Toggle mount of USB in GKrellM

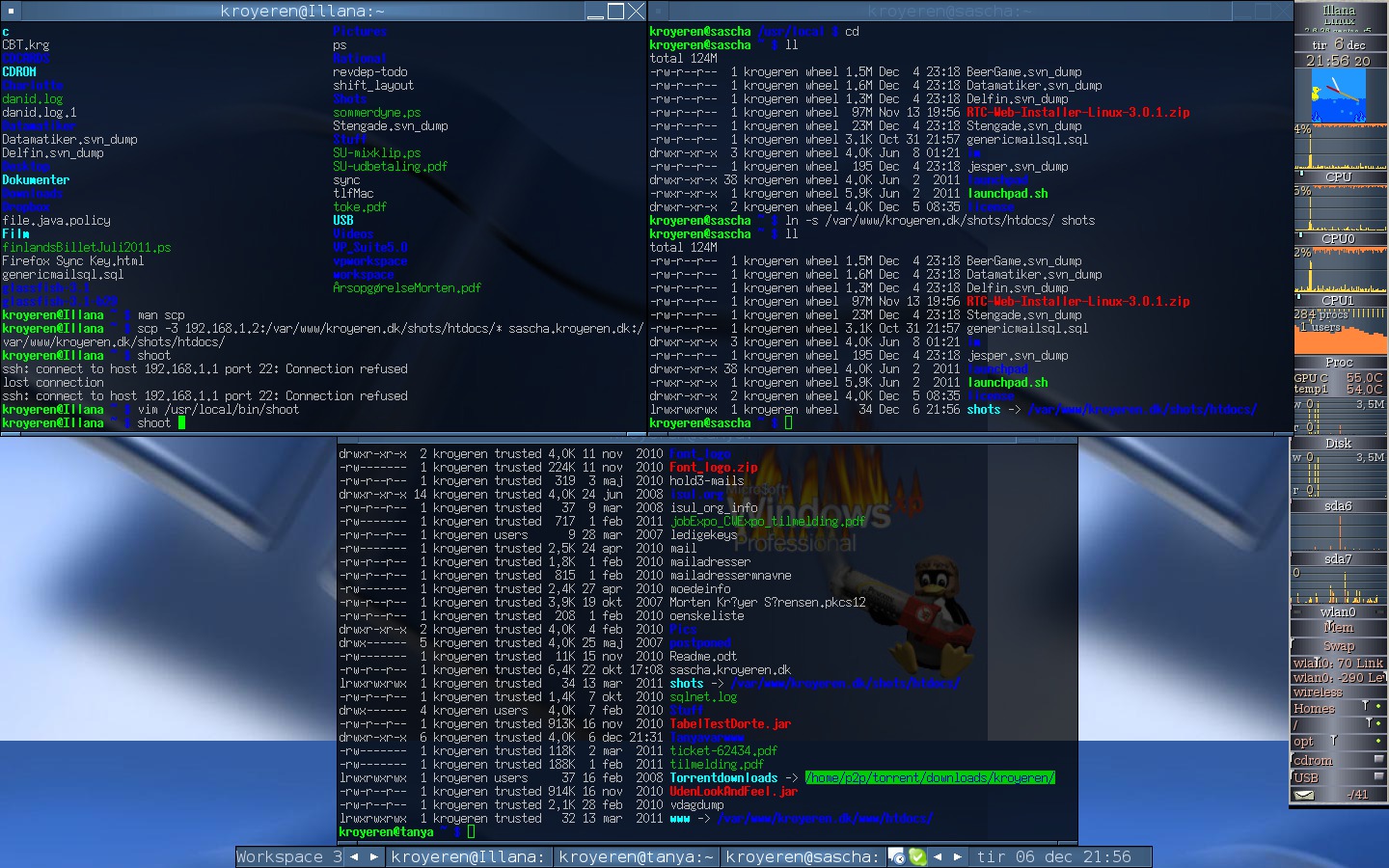click(x=1378, y=777)
